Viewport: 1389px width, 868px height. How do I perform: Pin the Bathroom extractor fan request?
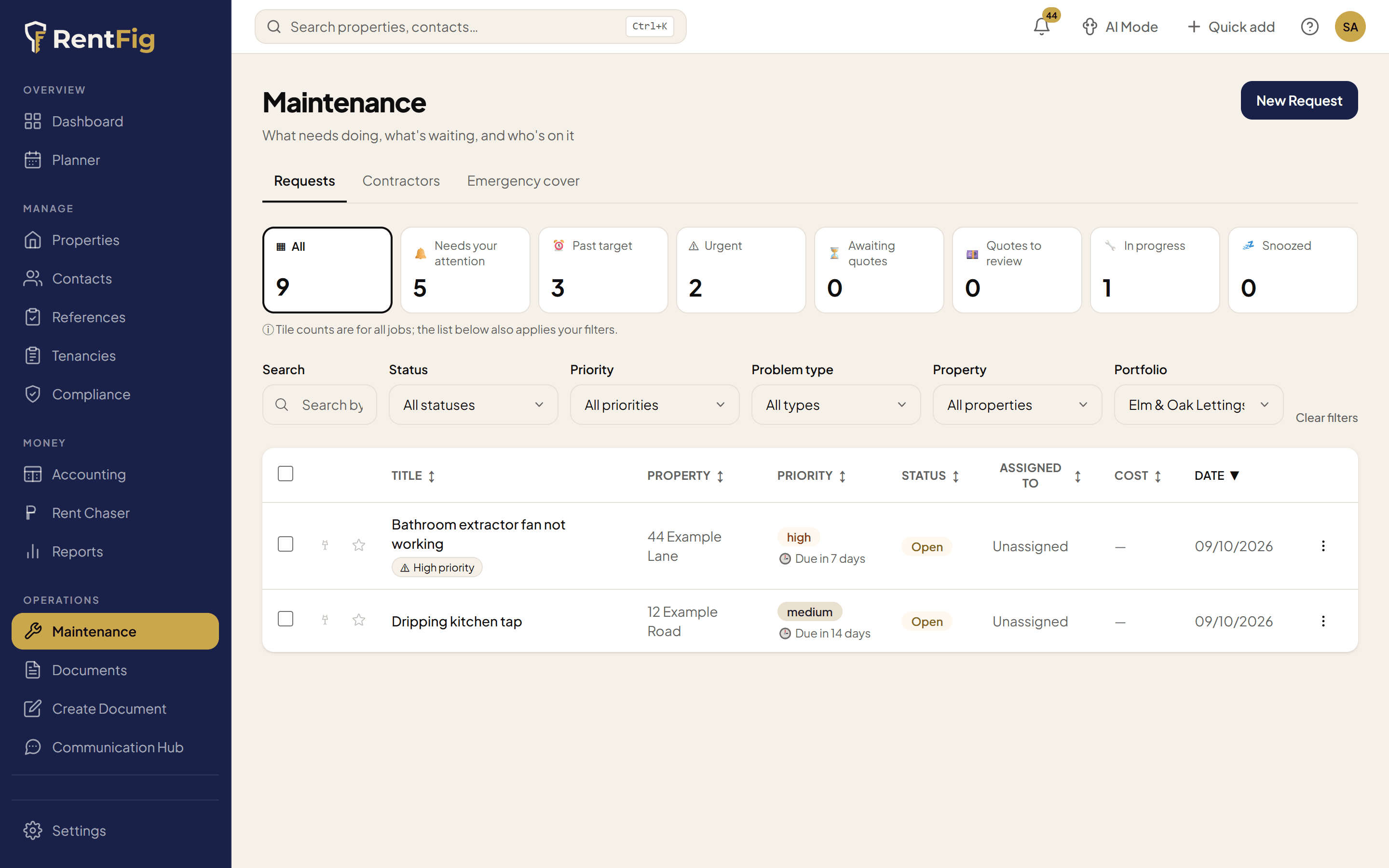(x=325, y=545)
